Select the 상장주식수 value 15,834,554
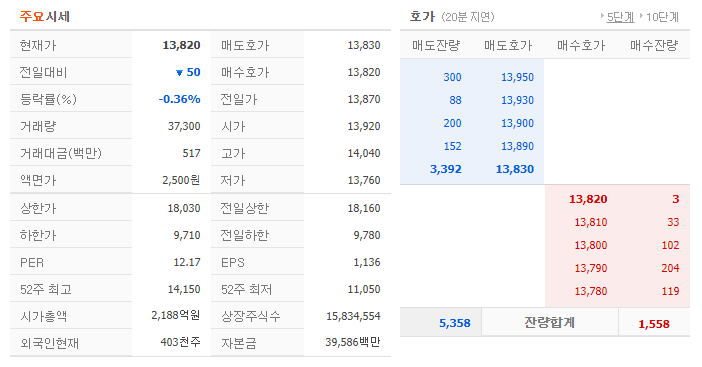This screenshot has width=702, height=367. 353,316
